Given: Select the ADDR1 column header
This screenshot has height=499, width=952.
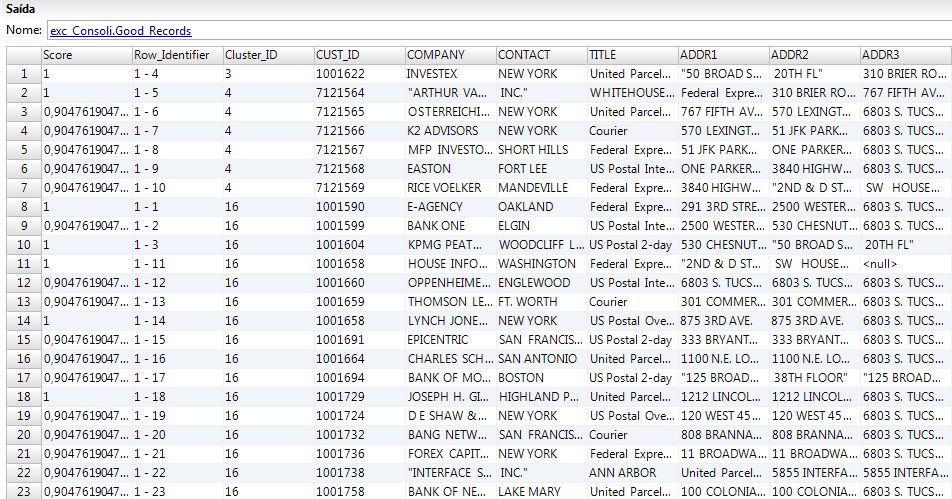Looking at the screenshot, I should tap(724, 55).
